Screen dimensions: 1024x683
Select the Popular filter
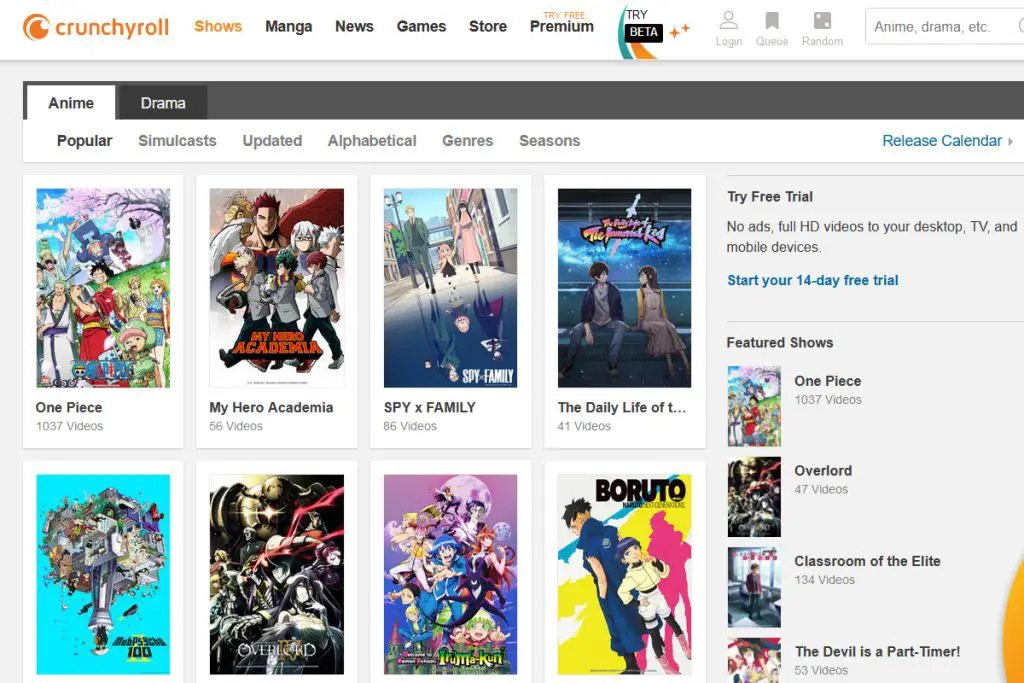point(84,140)
